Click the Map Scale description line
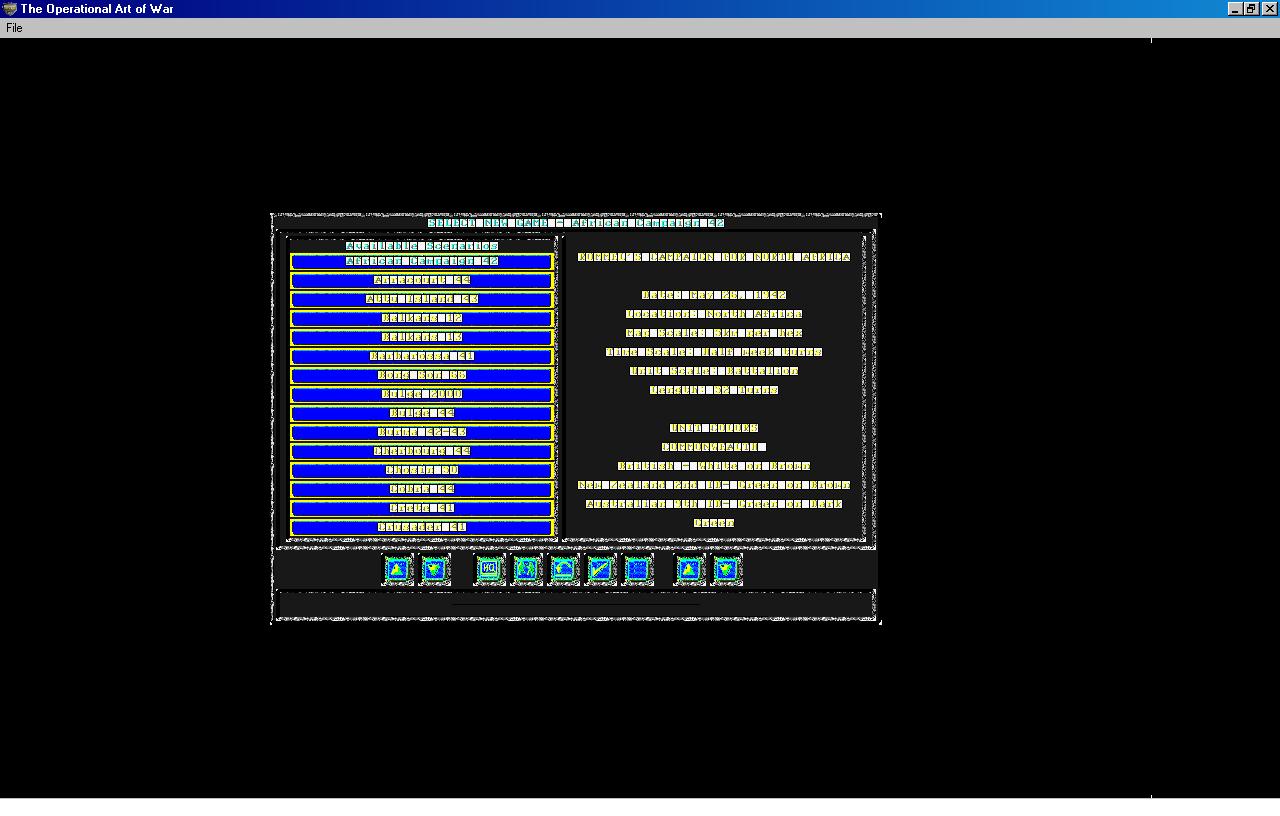Image resolution: width=1280 pixels, height=816 pixels. point(714,333)
